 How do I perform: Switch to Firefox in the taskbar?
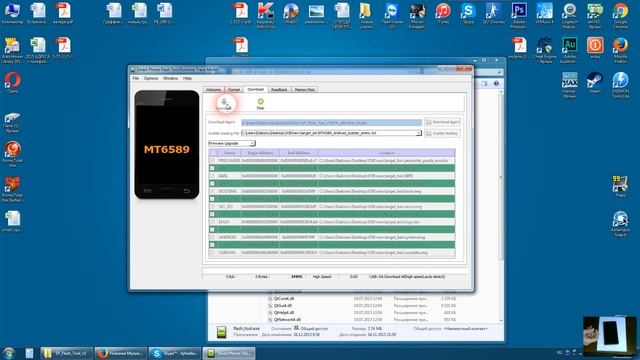[120, 353]
